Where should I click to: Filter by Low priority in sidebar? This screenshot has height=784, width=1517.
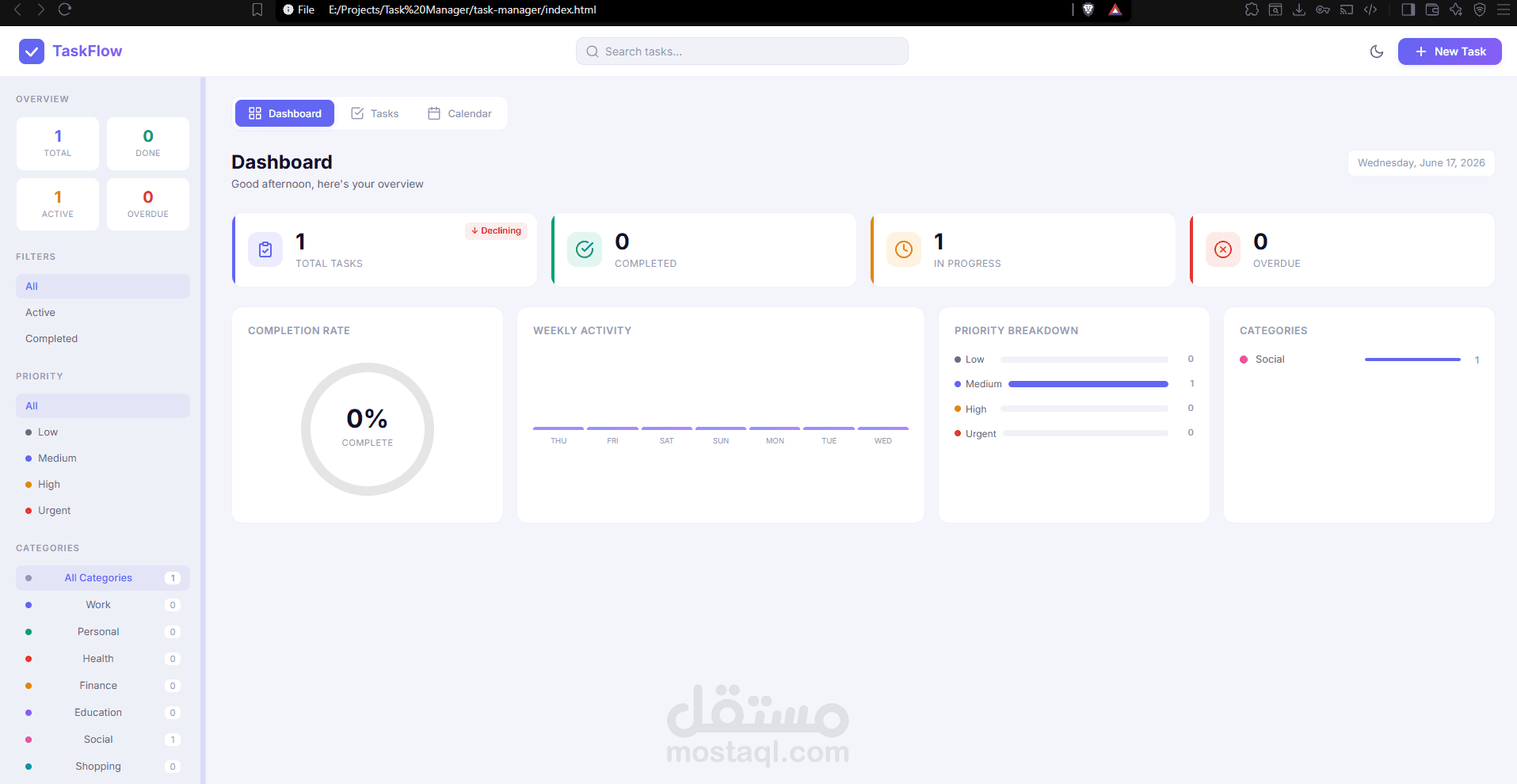(x=103, y=432)
